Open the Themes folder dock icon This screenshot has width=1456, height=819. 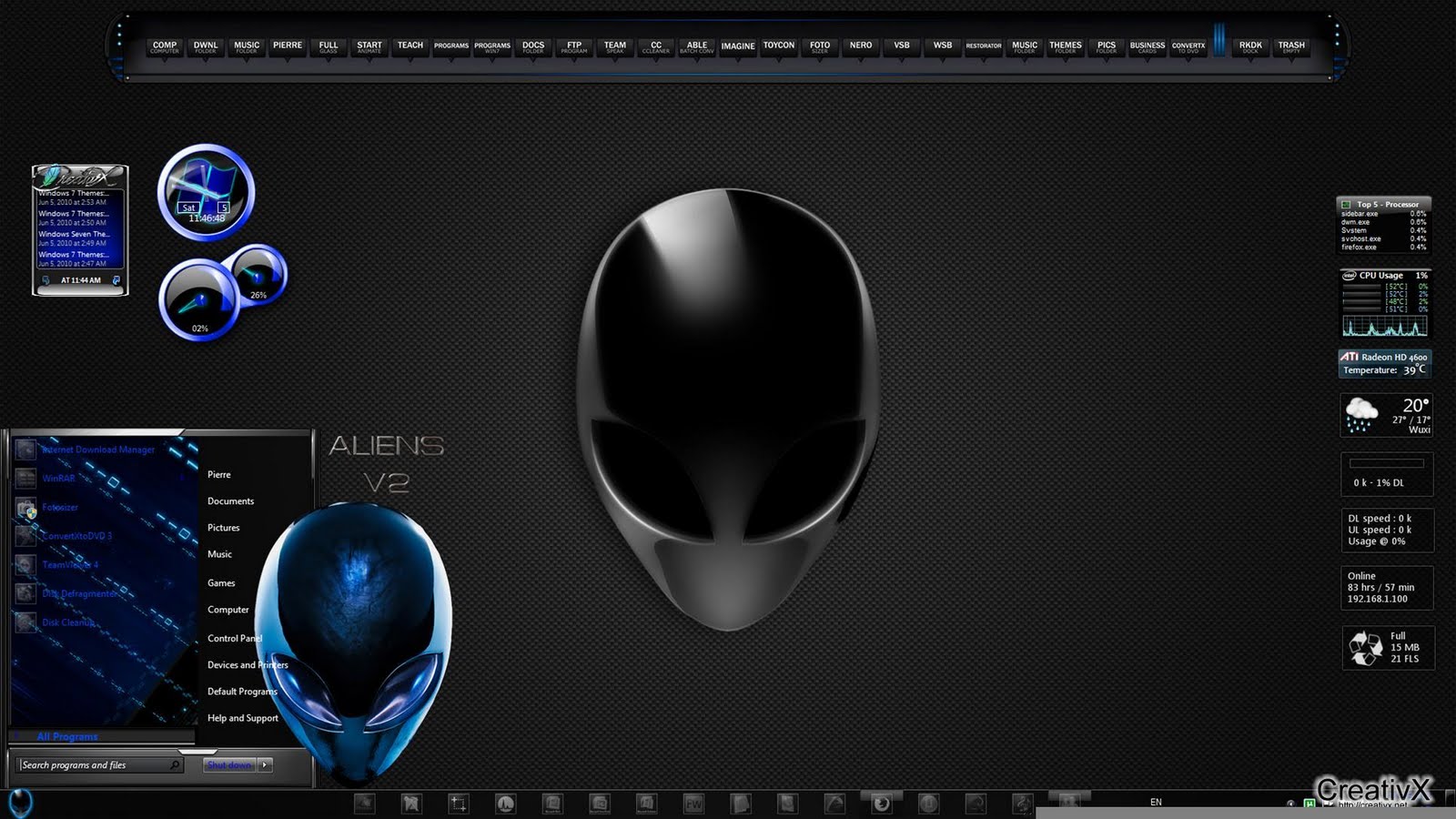(x=1065, y=45)
